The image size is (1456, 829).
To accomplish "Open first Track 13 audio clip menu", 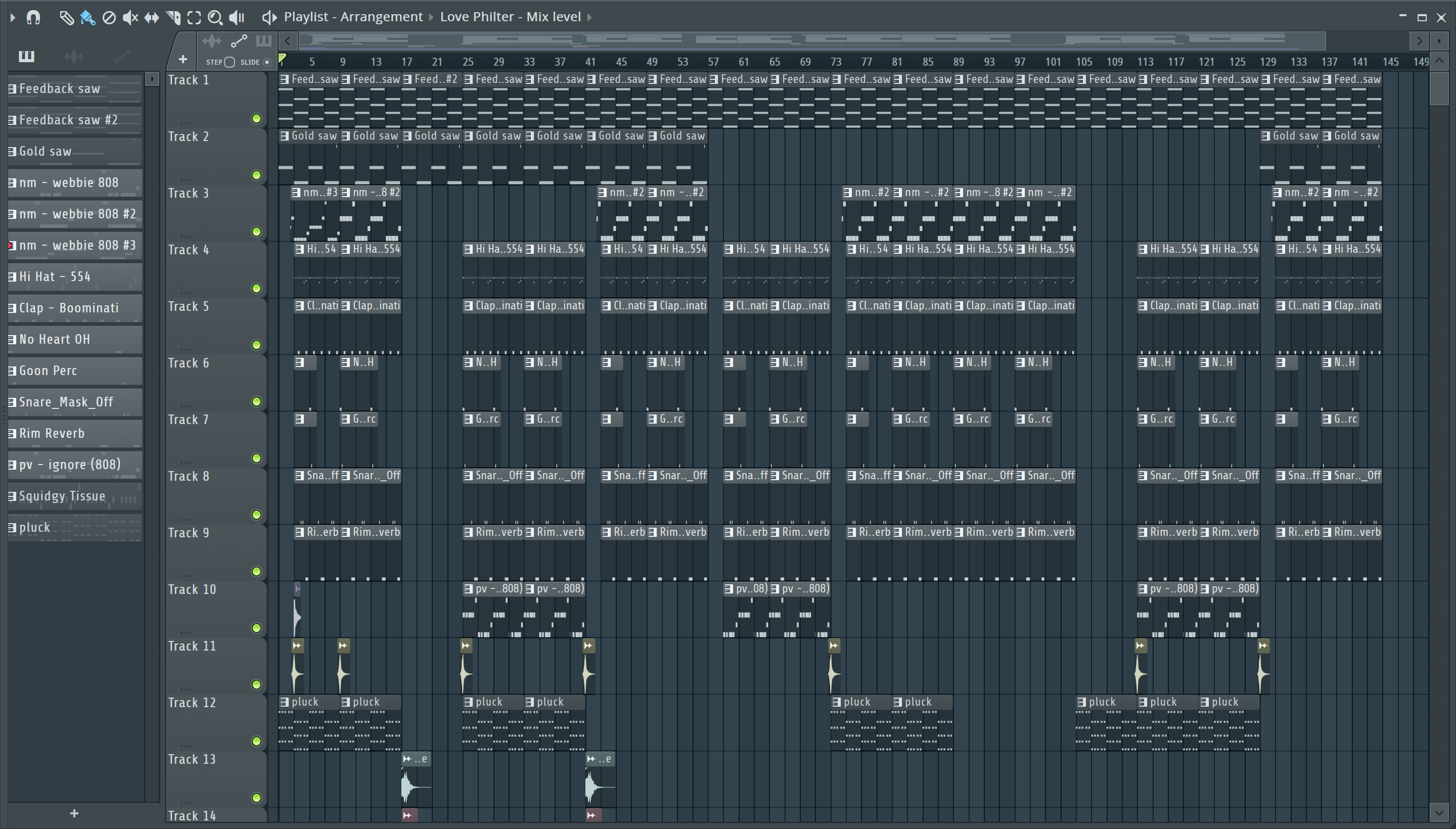I will 407,759.
